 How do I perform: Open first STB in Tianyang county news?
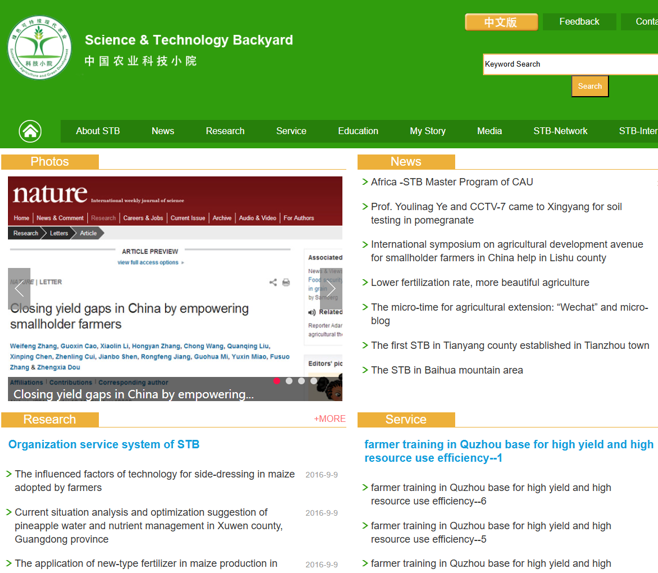pyautogui.click(x=510, y=345)
